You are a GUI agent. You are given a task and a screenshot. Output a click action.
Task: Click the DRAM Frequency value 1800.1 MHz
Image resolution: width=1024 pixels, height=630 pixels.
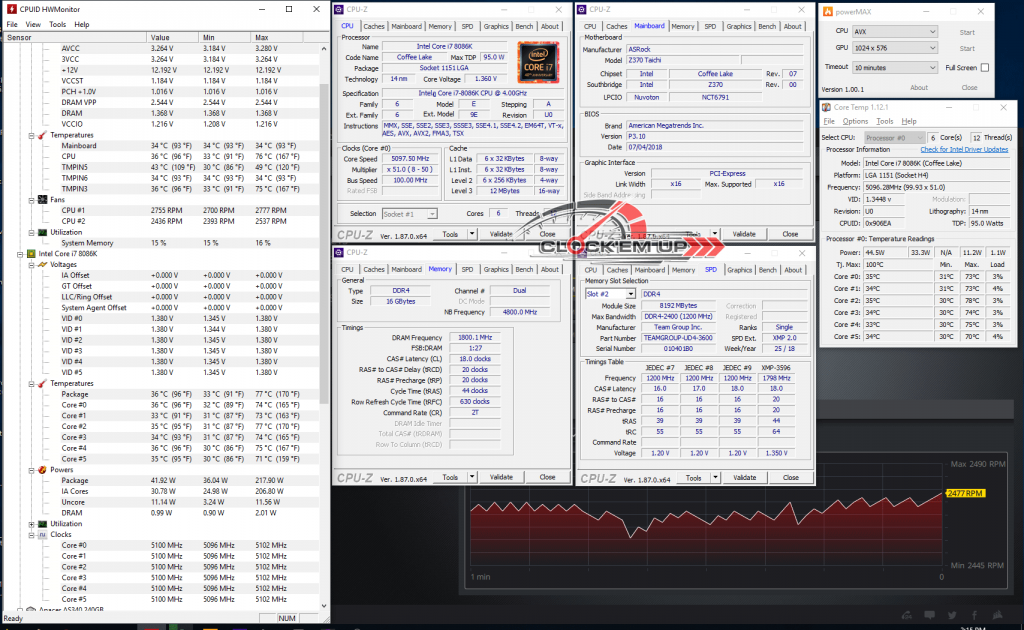point(475,338)
